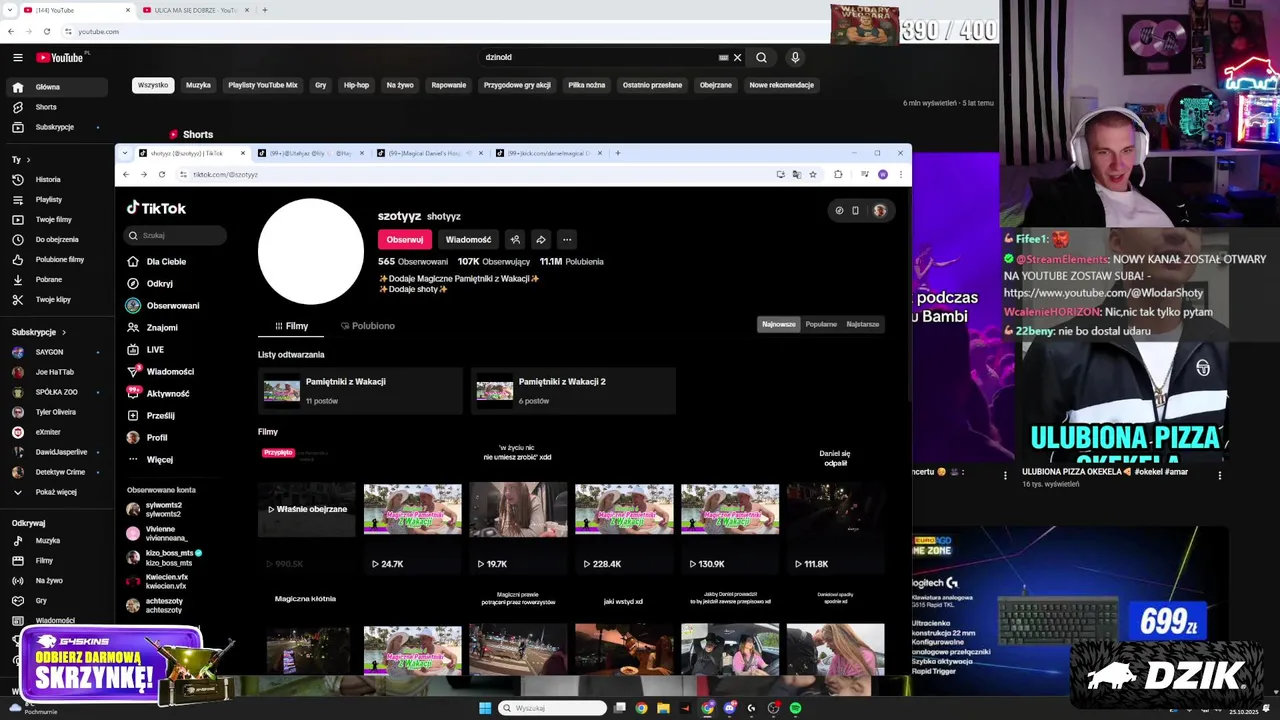Click YouTube search magnifier button

(761, 58)
